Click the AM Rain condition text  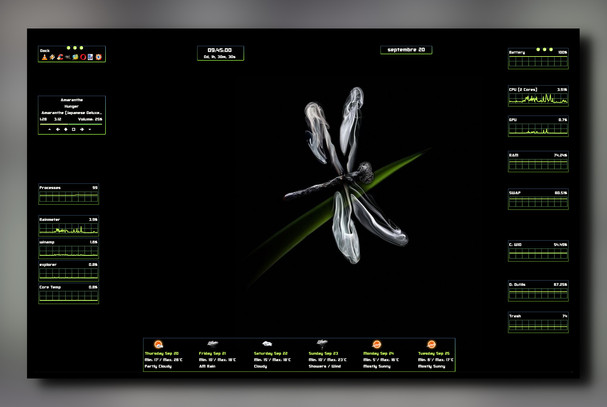click(207, 366)
